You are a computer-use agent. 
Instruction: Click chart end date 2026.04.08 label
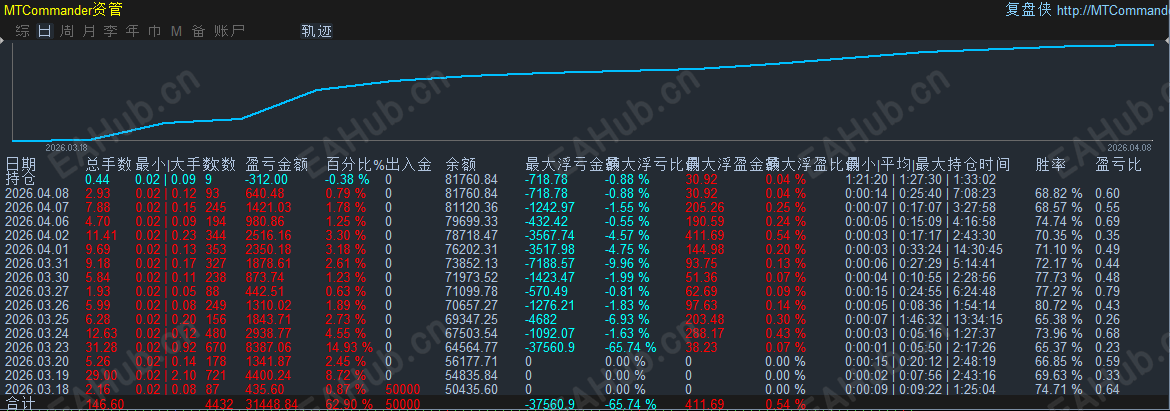click(x=1128, y=148)
